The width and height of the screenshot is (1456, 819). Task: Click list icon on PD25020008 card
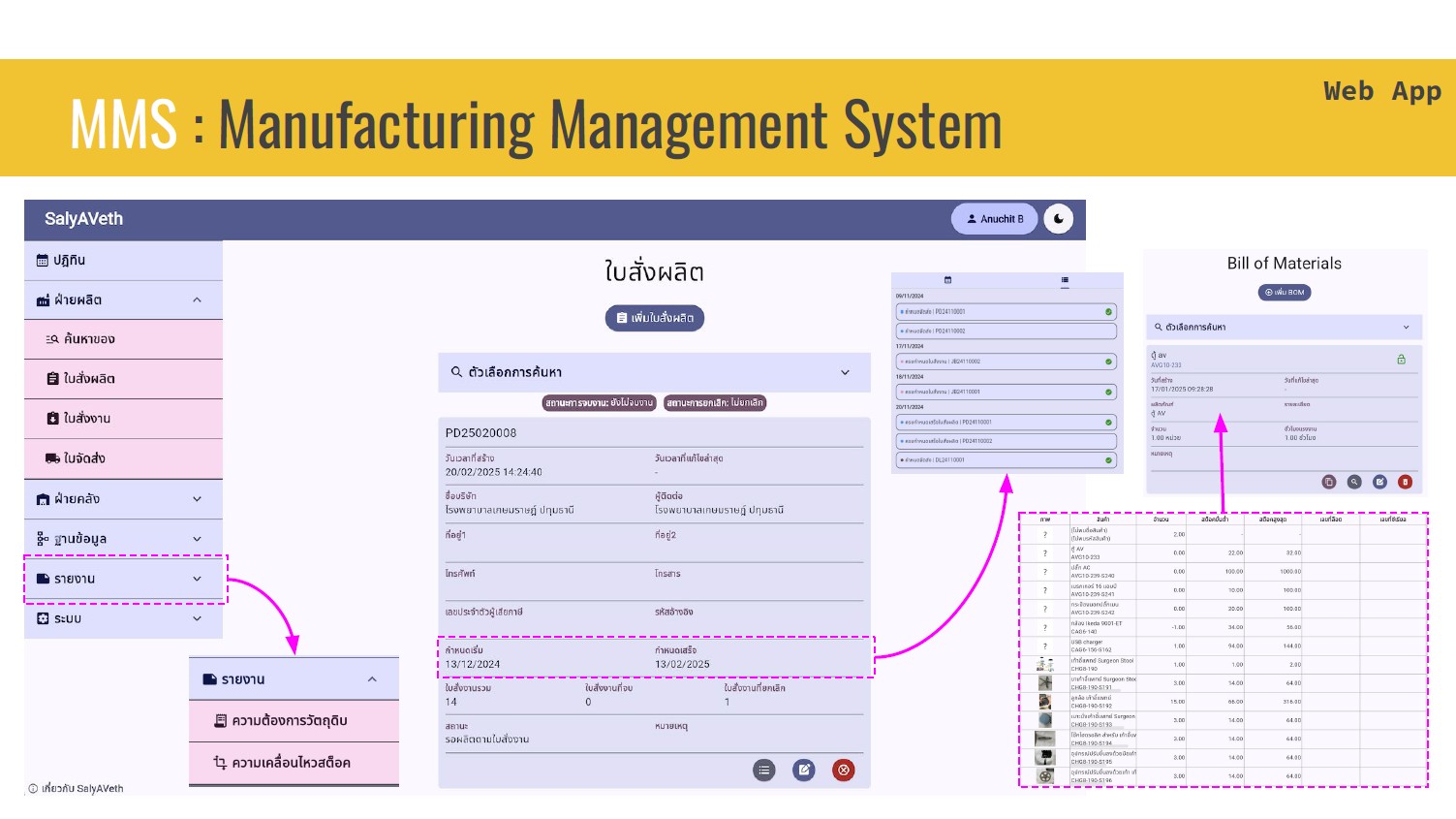tap(764, 771)
